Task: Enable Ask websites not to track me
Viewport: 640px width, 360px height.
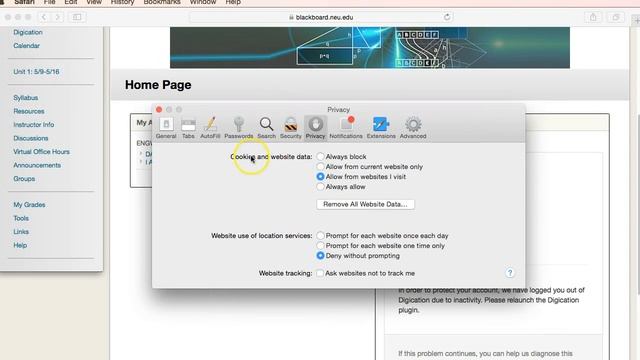Action: 320,273
